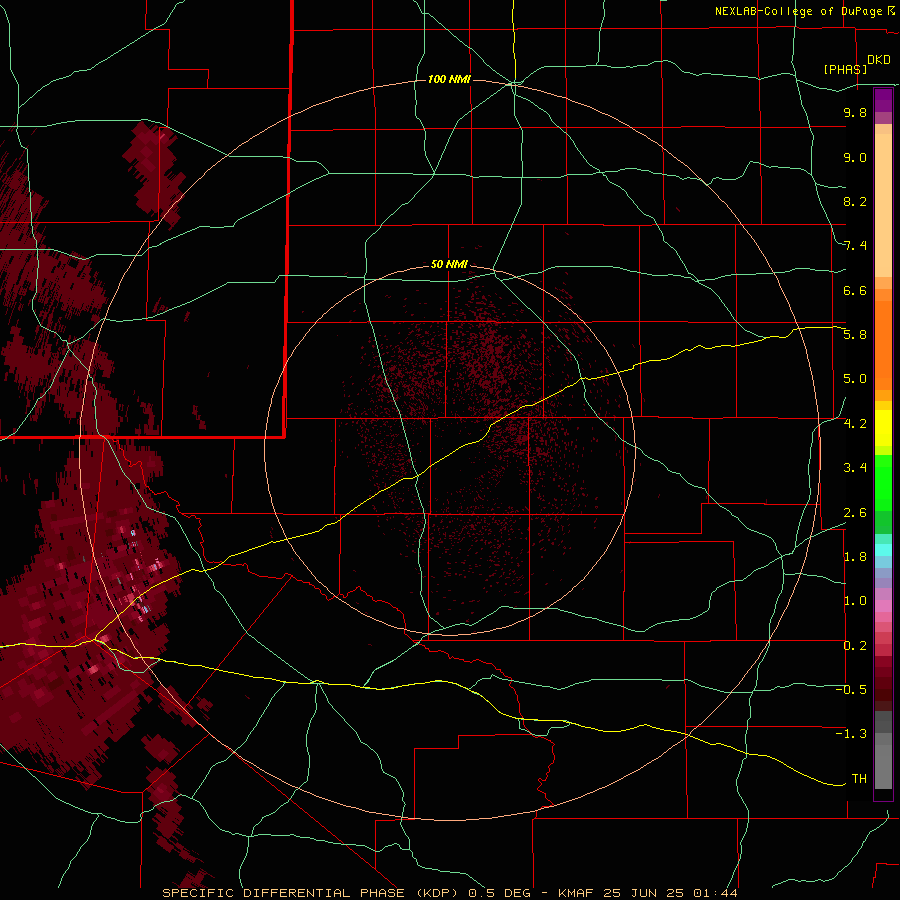
Task: Click the 3.4 legend value
Action: coord(855,468)
